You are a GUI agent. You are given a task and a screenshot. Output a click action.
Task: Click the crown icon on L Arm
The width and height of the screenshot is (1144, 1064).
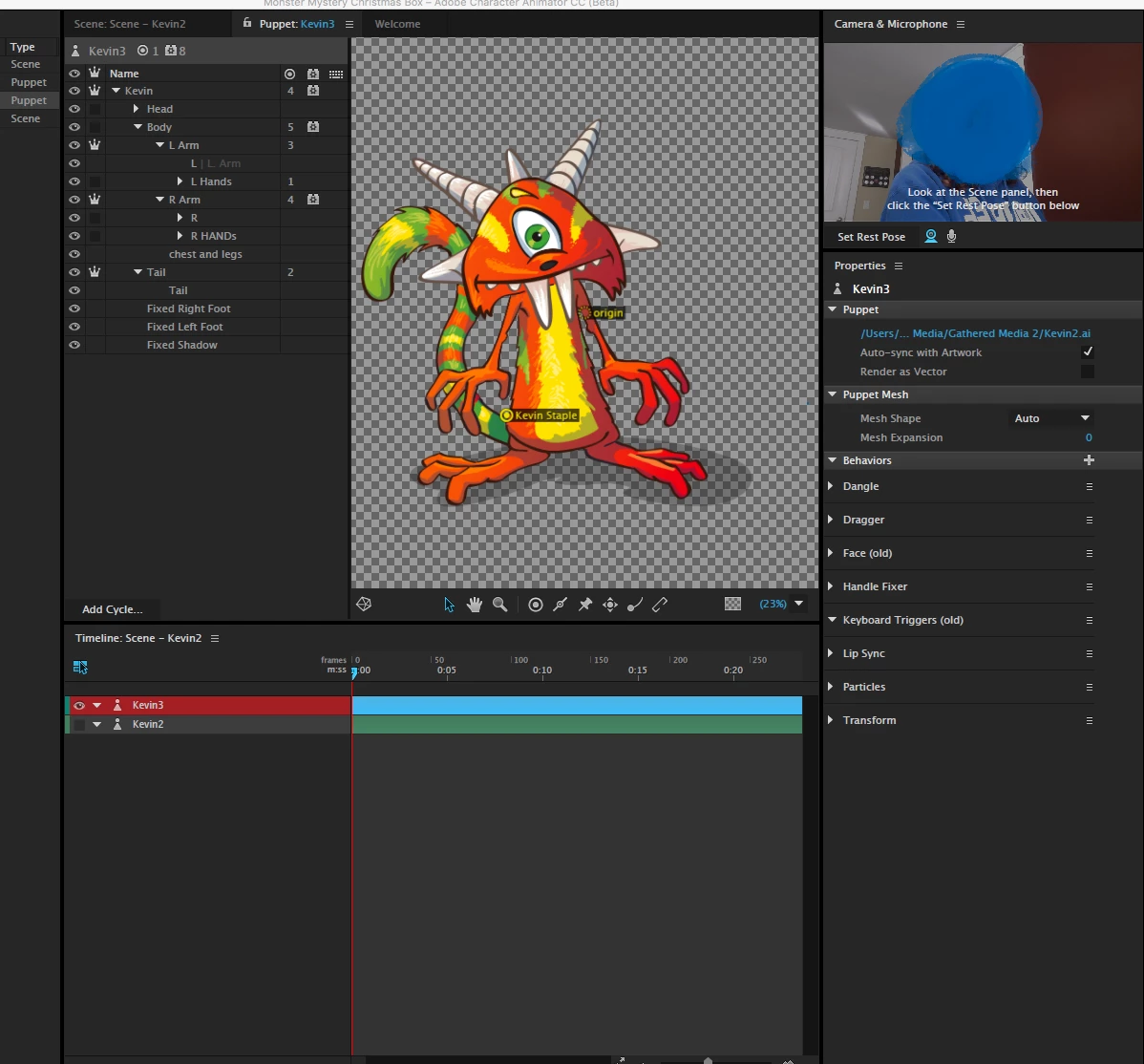[95, 144]
